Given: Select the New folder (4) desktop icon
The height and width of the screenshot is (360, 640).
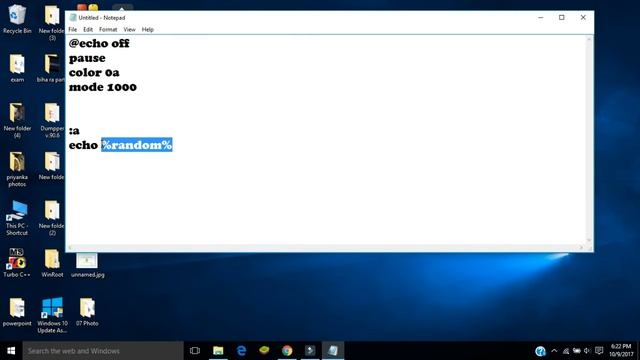Looking at the screenshot, I should pos(17,120).
